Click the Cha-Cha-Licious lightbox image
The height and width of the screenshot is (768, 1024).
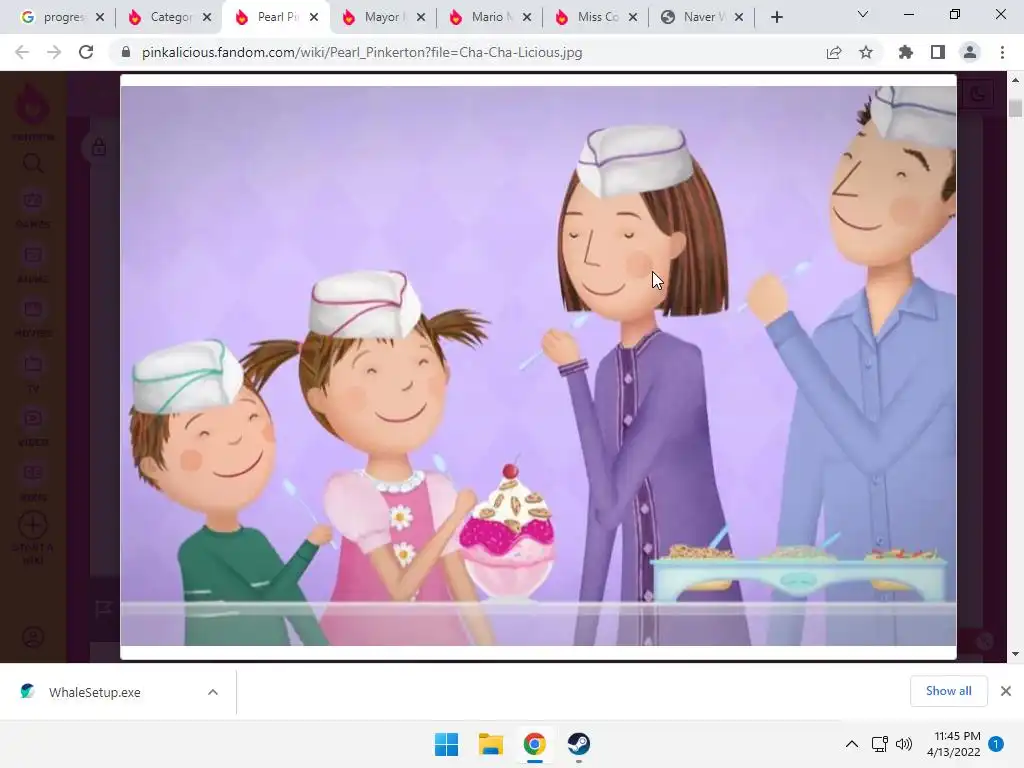[538, 366]
